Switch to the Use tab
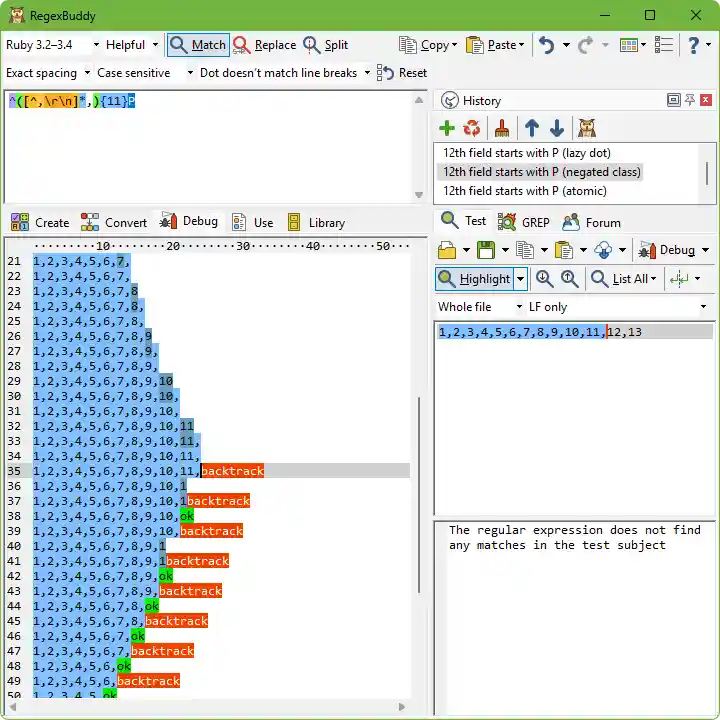Screen dimensions: 720x720 (x=253, y=223)
